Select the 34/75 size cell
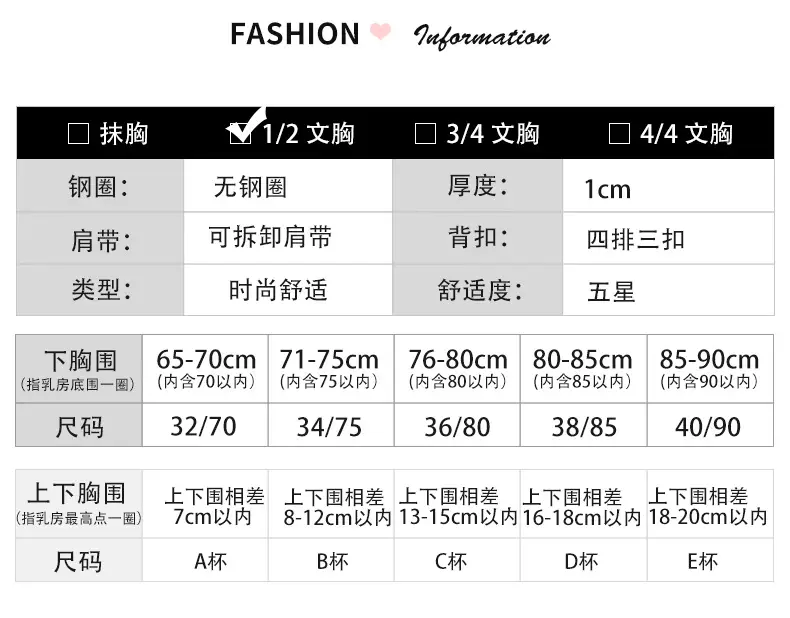This screenshot has width=790, height=618. pos(331,425)
